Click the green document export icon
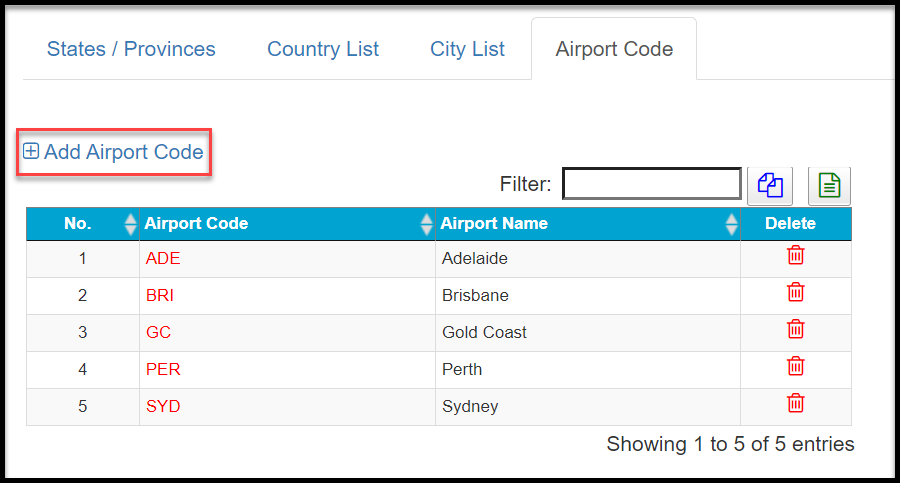The width and height of the screenshot is (900, 483). [829, 185]
